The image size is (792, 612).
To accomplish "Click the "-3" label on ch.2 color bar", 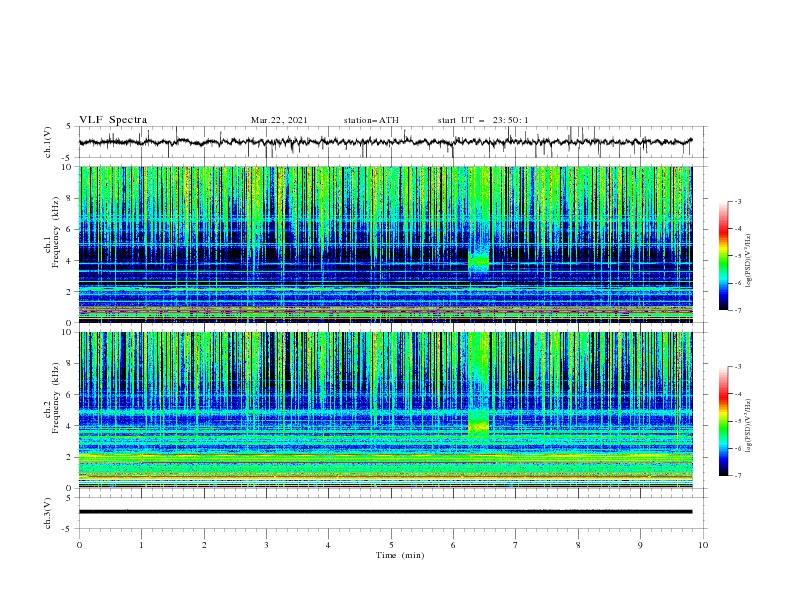I will pyautogui.click(x=738, y=367).
